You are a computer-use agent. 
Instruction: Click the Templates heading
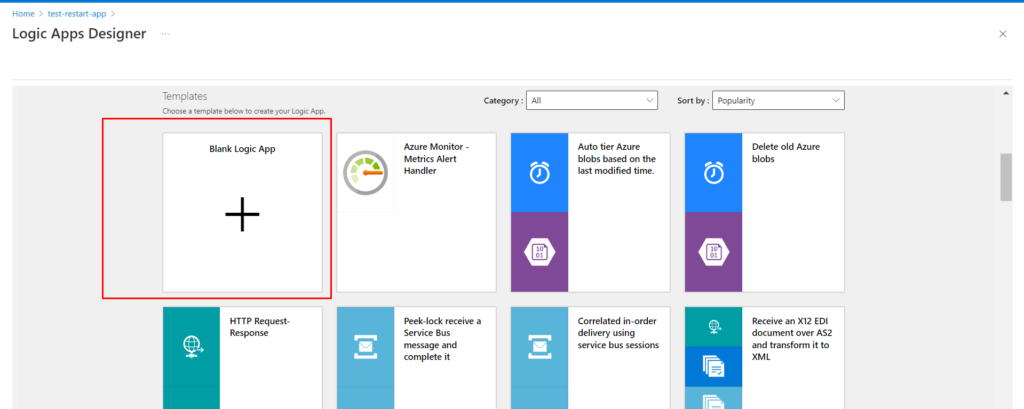[185, 96]
